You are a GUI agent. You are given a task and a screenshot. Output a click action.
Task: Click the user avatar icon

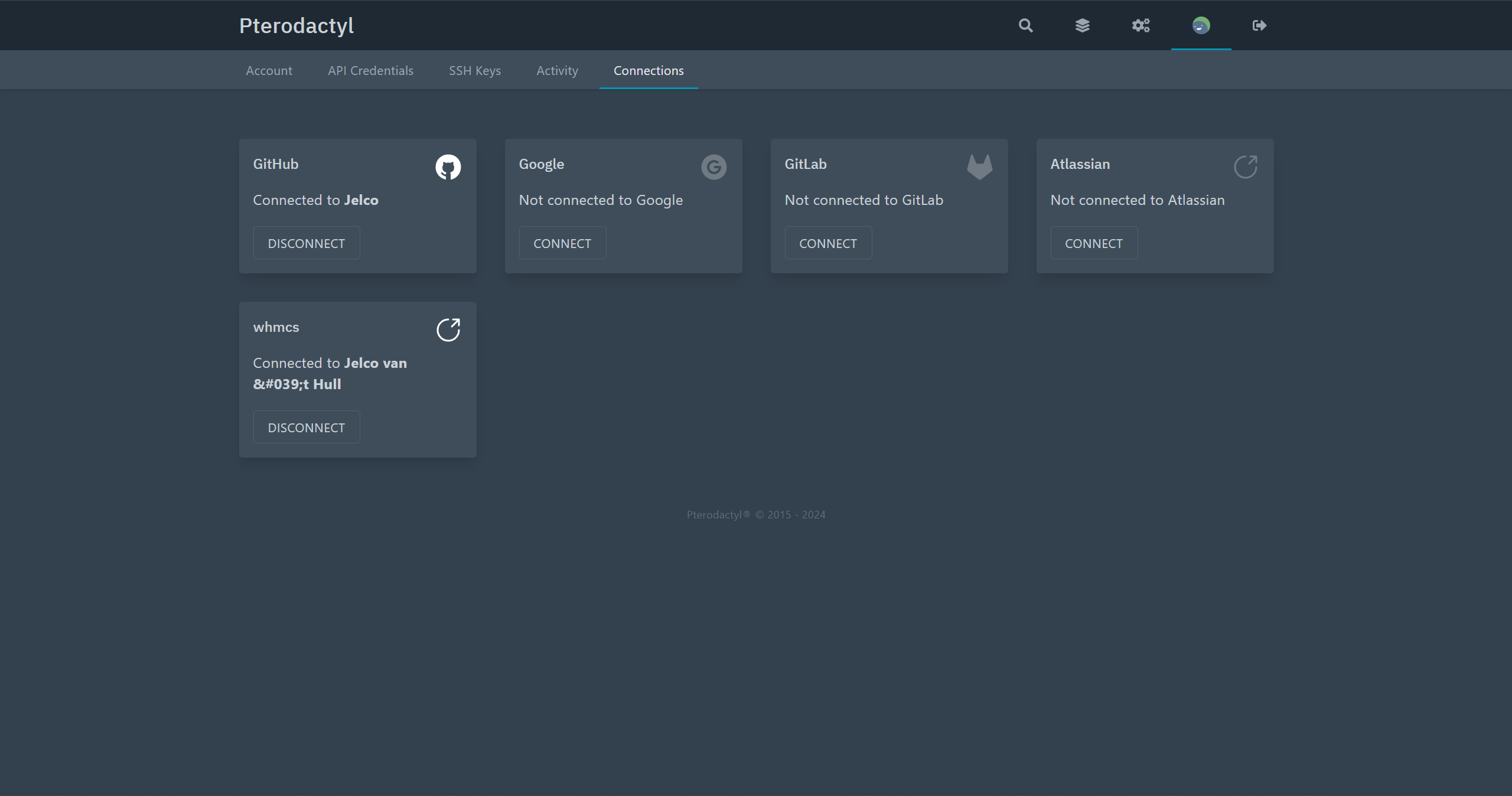click(1201, 25)
